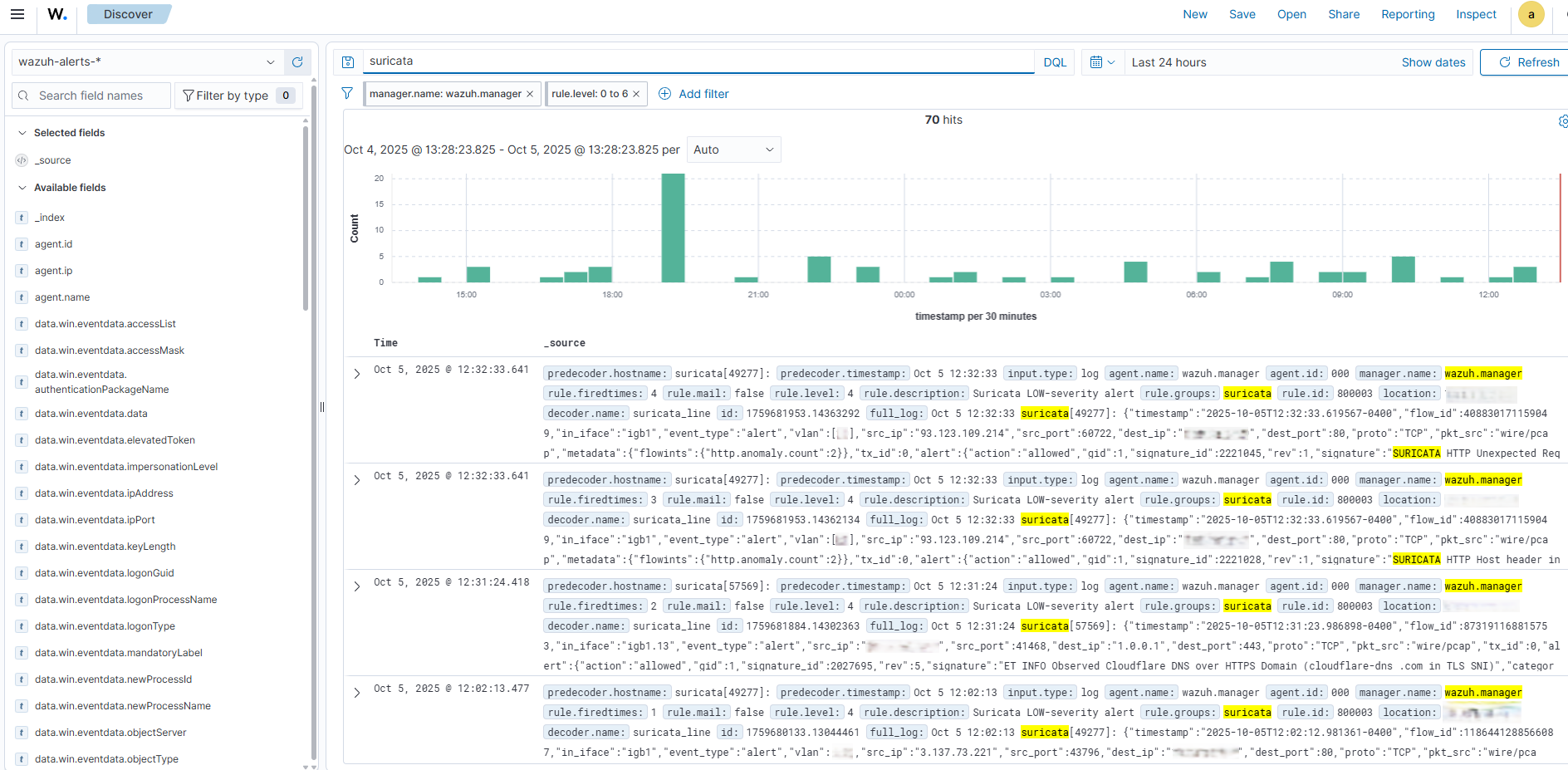1568x770 pixels.
Task: Click the funnel filter options icon
Action: [347, 94]
